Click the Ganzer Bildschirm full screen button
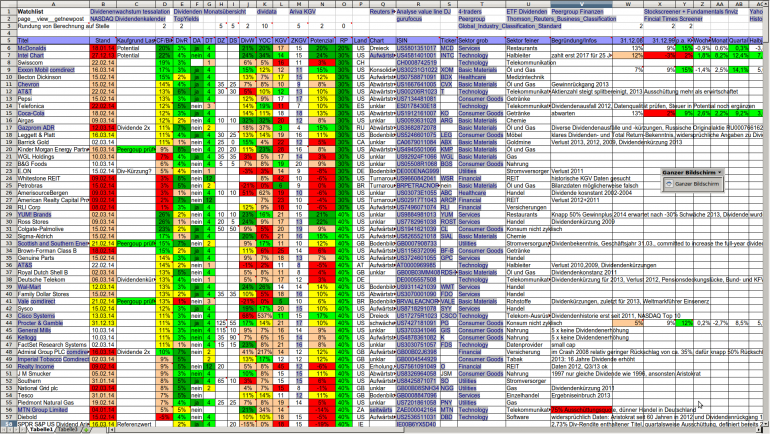Image resolution: width=770 pixels, height=434 pixels. click(x=692, y=184)
